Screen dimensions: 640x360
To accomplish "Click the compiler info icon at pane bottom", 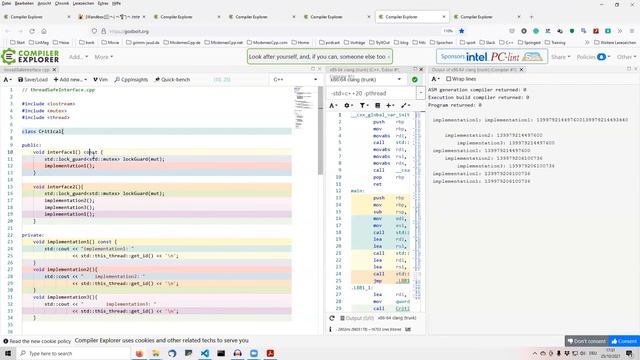I will pyautogui.click(x=331, y=329).
